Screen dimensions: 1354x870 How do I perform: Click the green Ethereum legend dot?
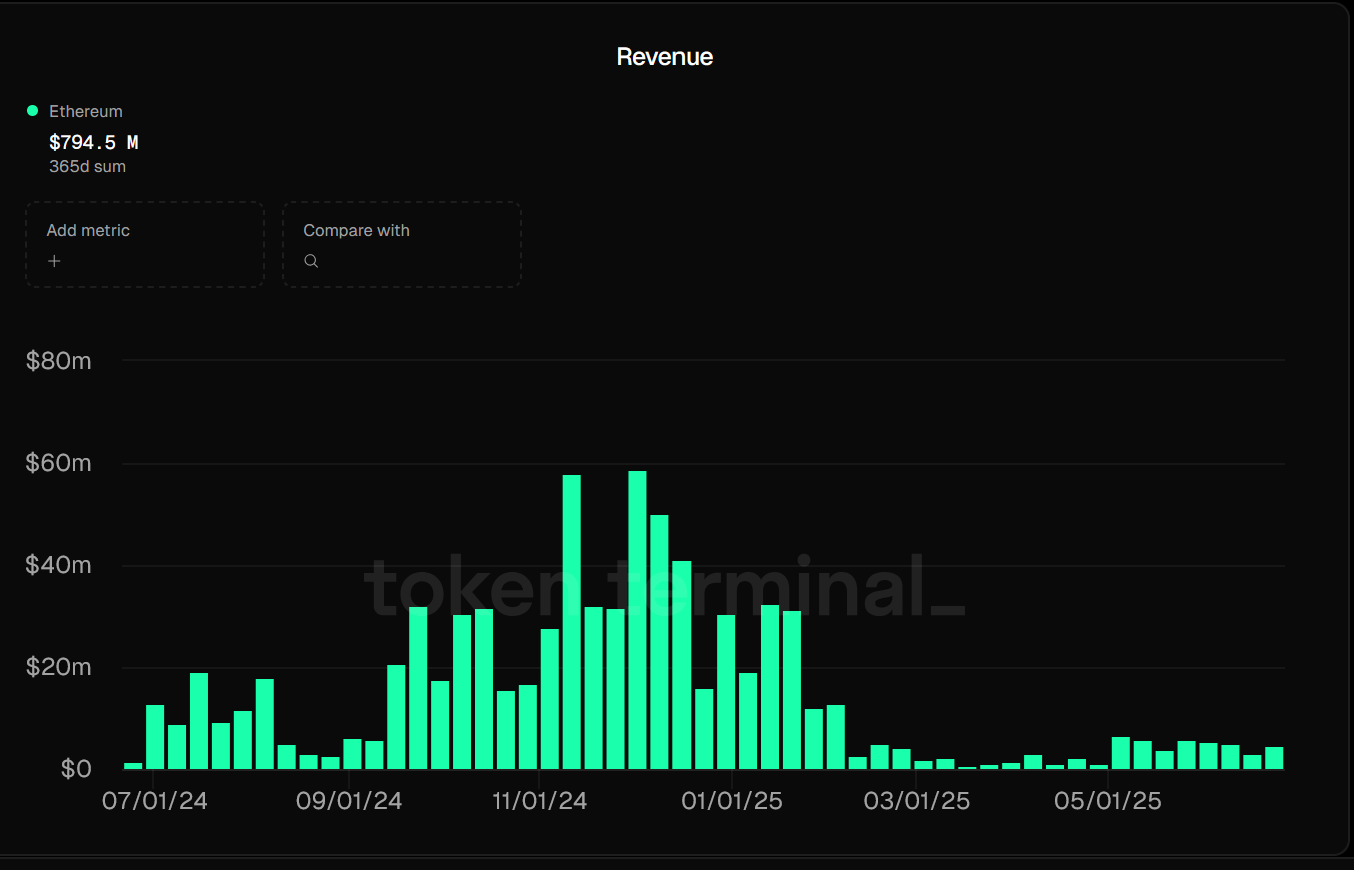[33, 111]
